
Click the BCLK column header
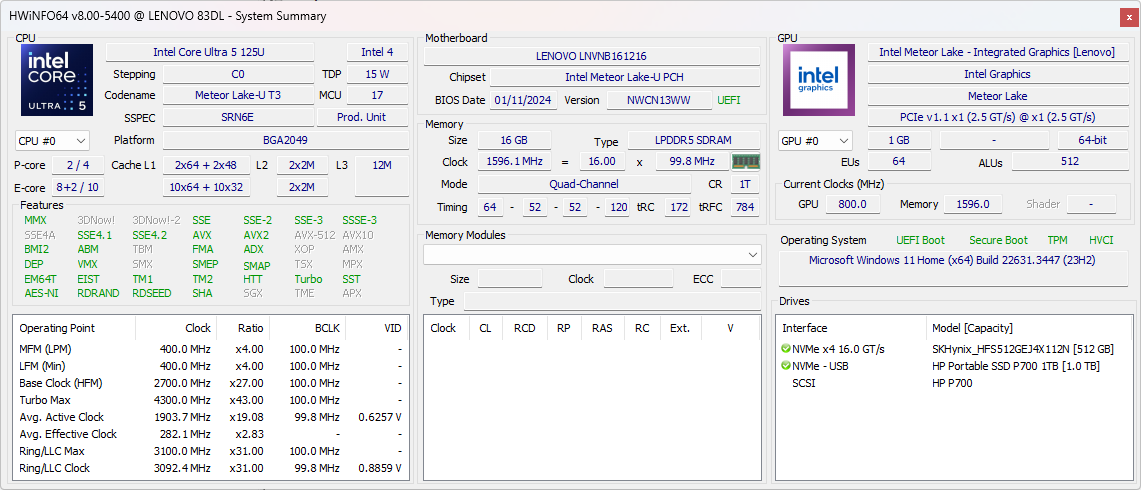[x=307, y=328]
